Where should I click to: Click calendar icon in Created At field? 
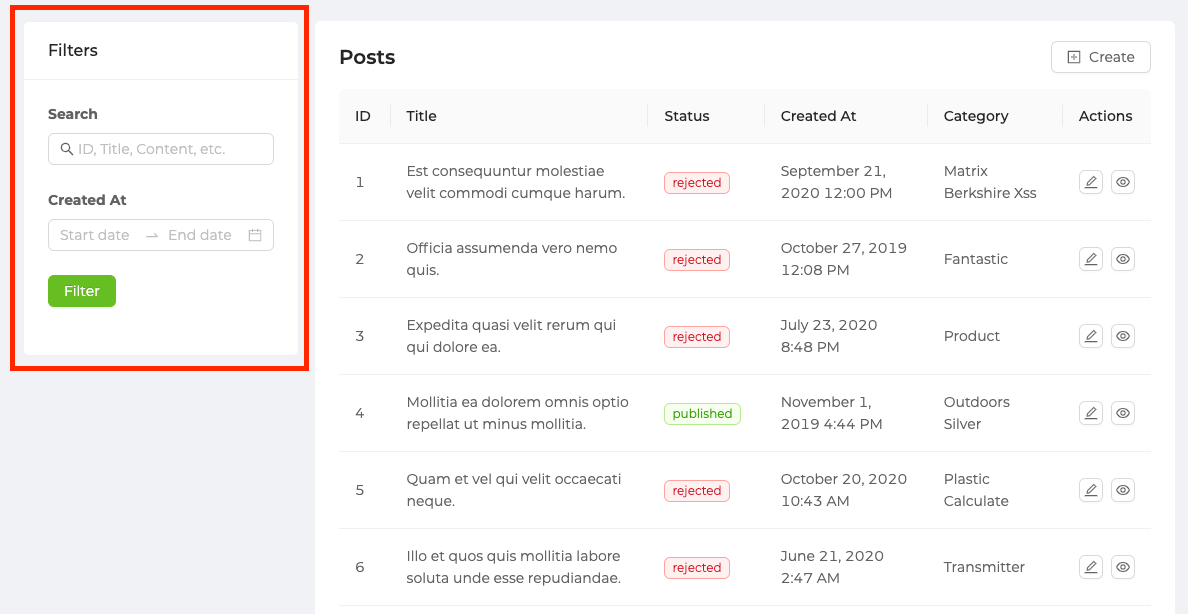point(255,235)
